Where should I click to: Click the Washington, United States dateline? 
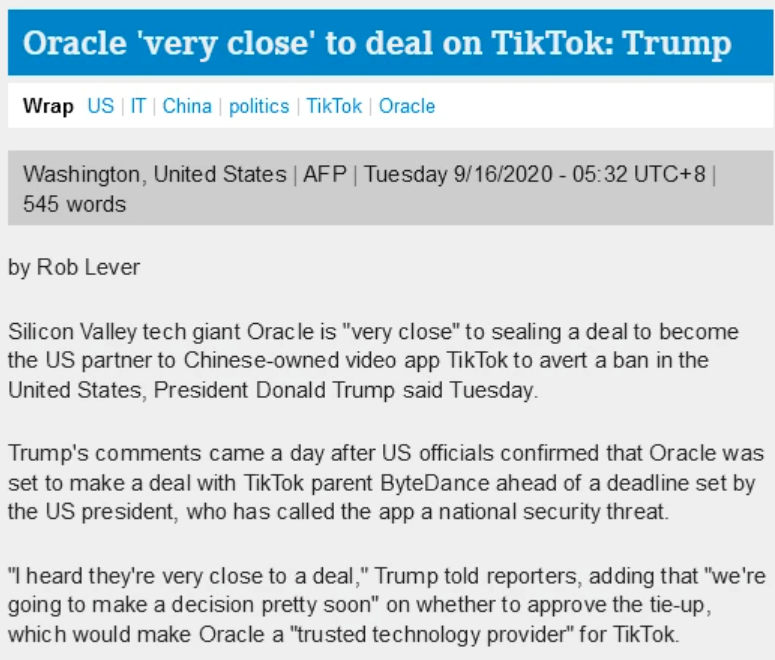pyautogui.click(x=155, y=174)
